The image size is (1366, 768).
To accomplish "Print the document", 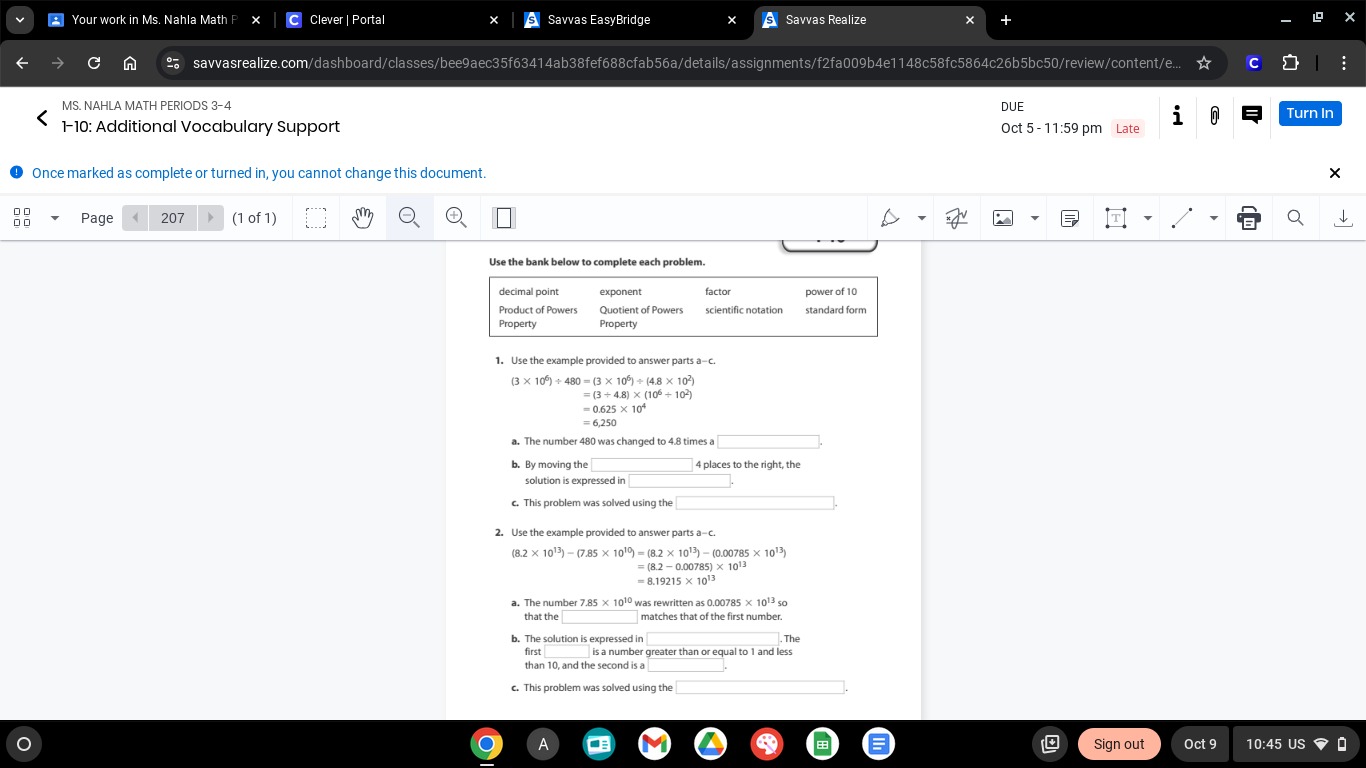I will (x=1249, y=217).
